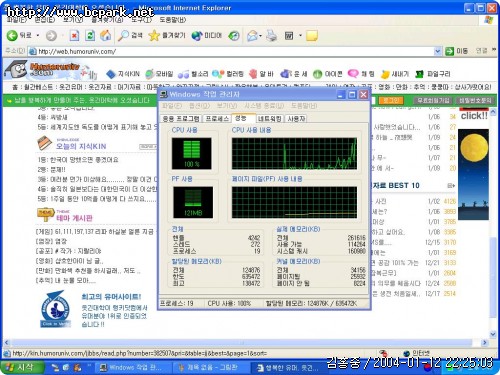The width and height of the screenshot is (500, 375).
Task: Click the Edit with Word icon
Action: 289,35
